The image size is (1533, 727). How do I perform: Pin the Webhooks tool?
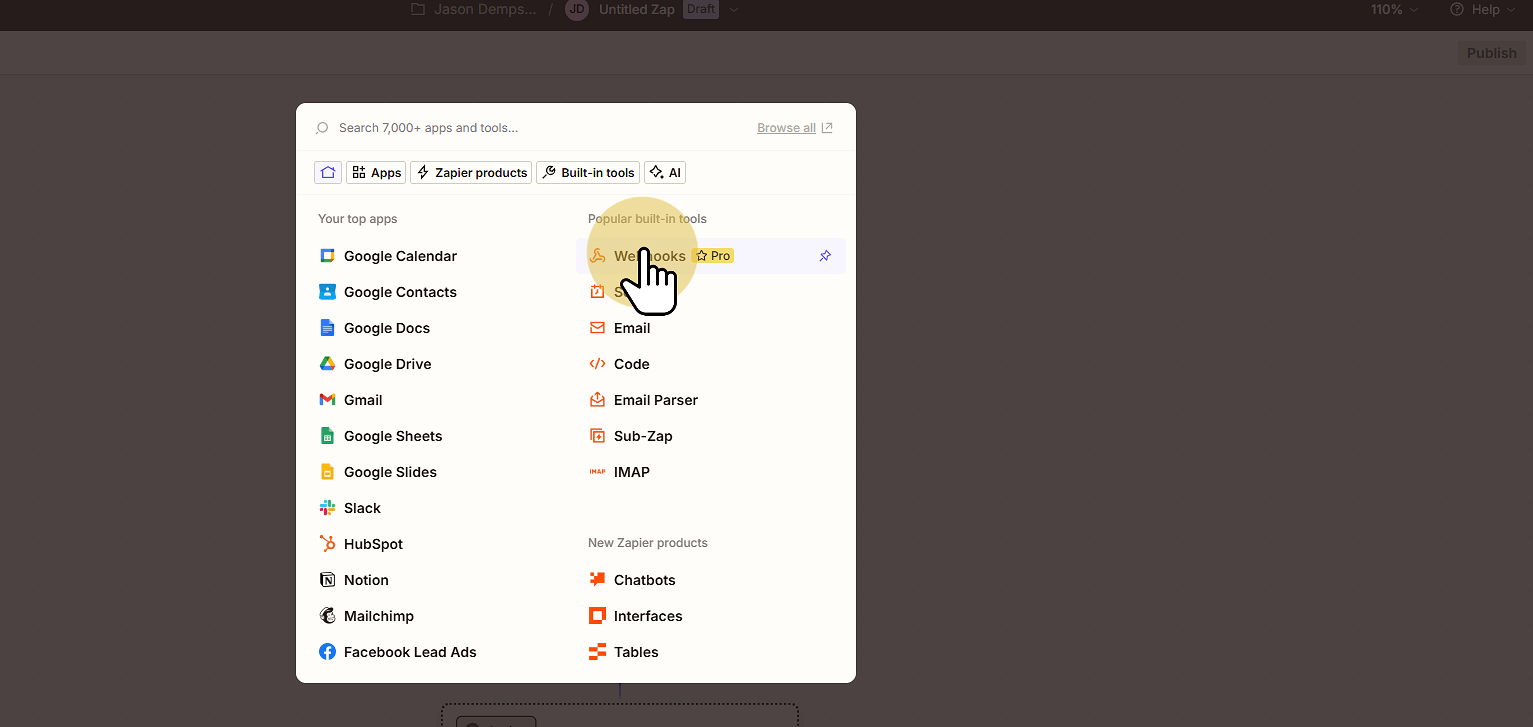click(825, 256)
